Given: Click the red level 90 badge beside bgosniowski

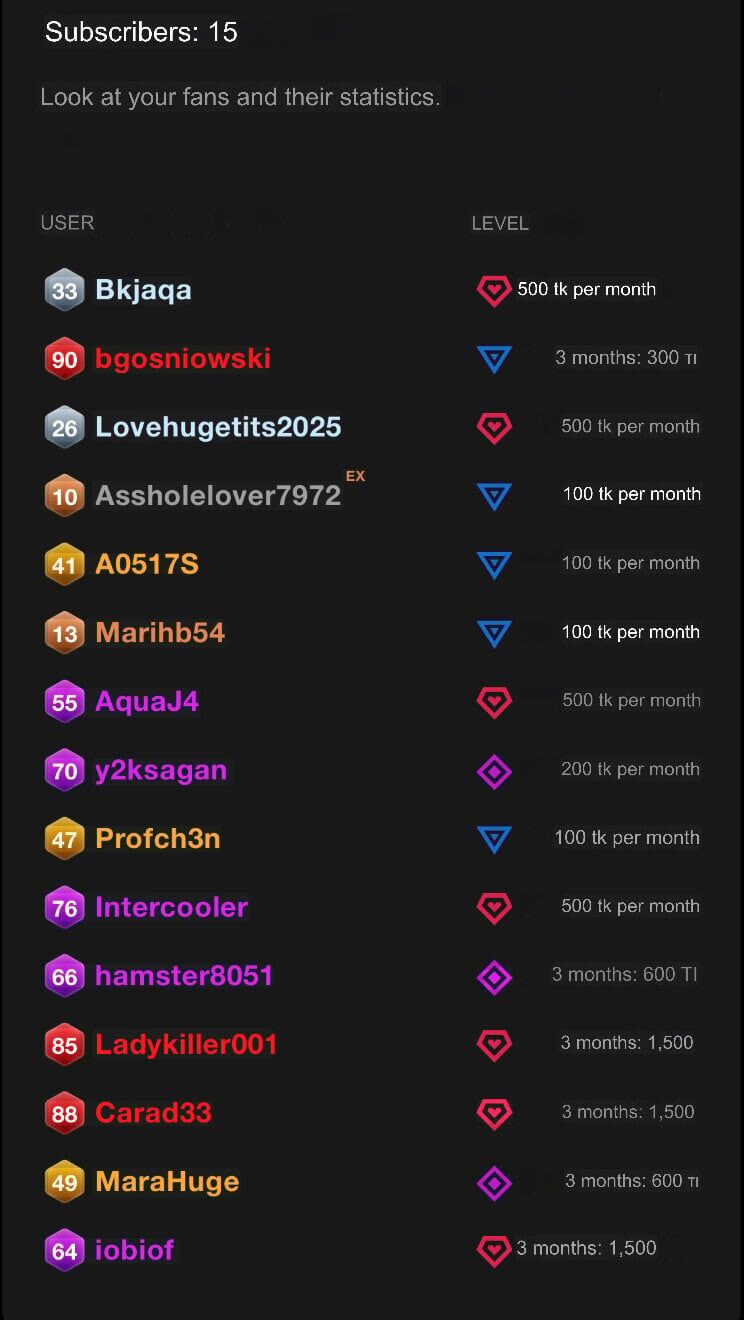Looking at the screenshot, I should click(64, 359).
